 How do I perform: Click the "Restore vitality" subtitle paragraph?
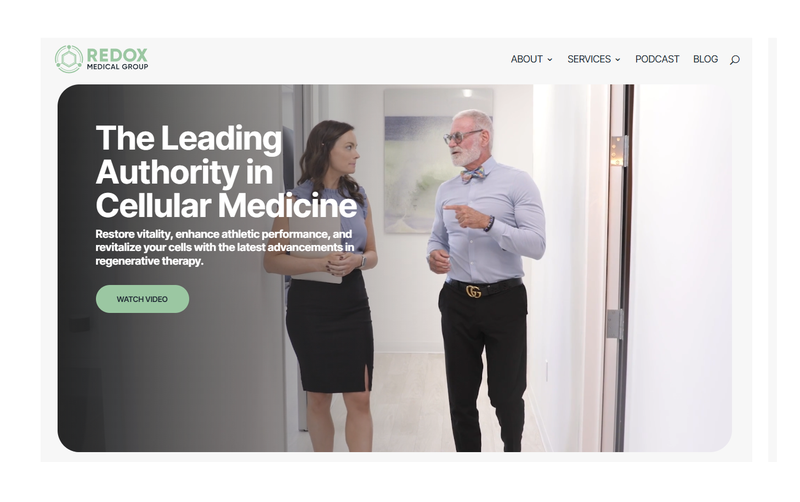coord(224,247)
